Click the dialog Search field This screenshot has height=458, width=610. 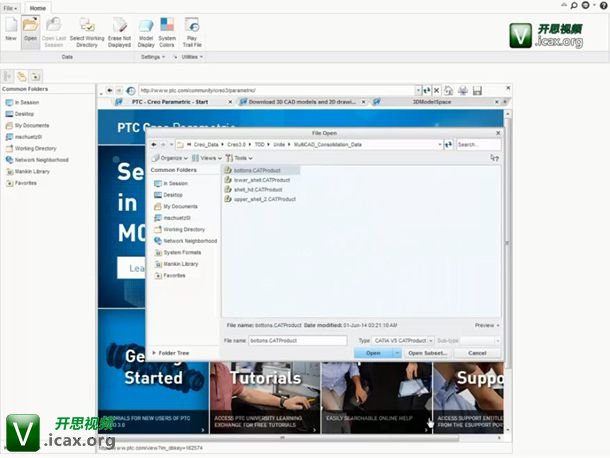(x=479, y=144)
